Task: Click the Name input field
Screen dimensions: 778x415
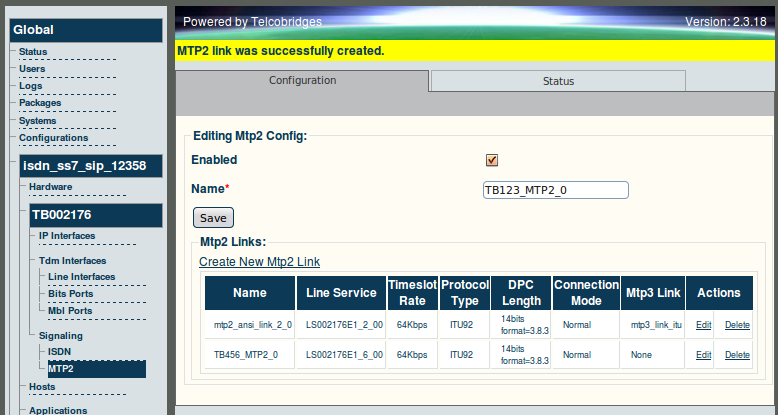Action: pos(556,190)
